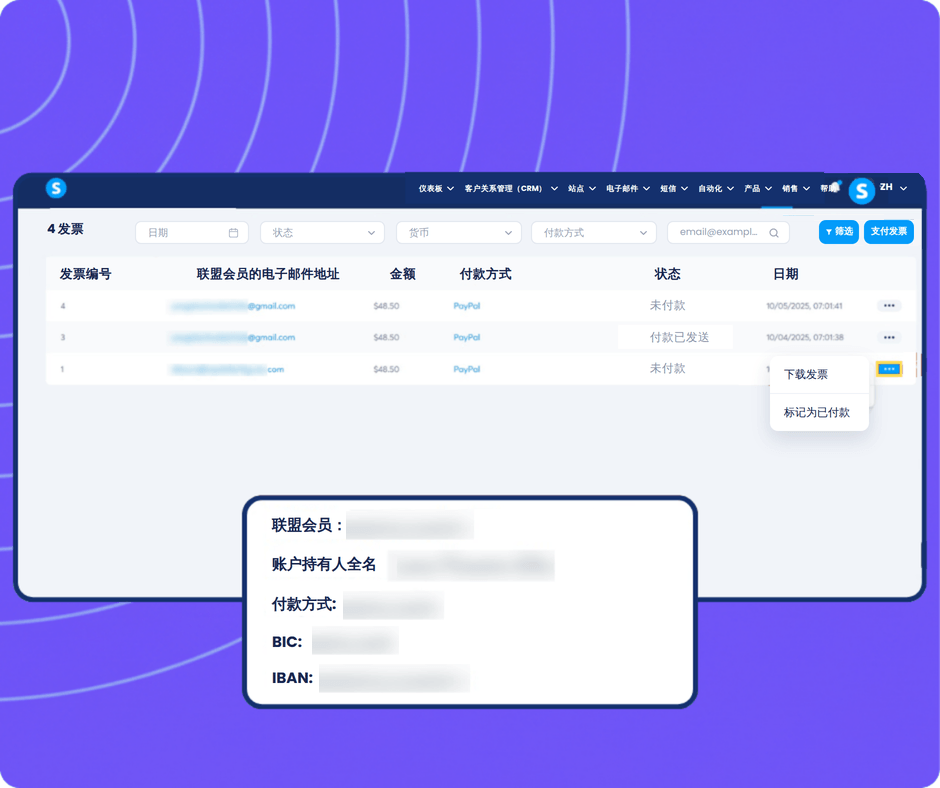This screenshot has height=788, width=940.
Task: Expand the 产品 dropdown in the navbar
Action: coord(758,188)
